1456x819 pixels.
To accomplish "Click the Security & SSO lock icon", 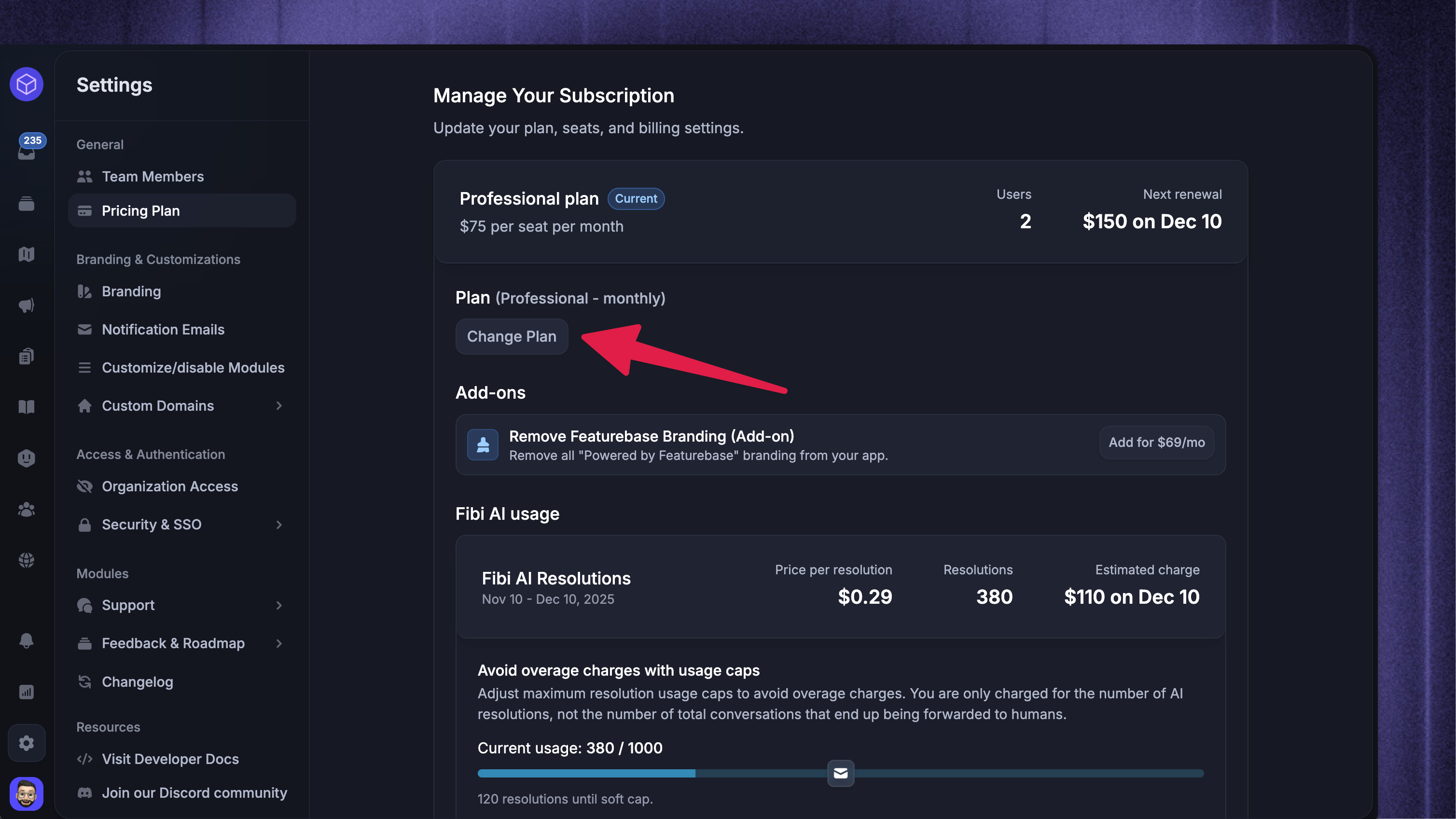I will 84,525.
